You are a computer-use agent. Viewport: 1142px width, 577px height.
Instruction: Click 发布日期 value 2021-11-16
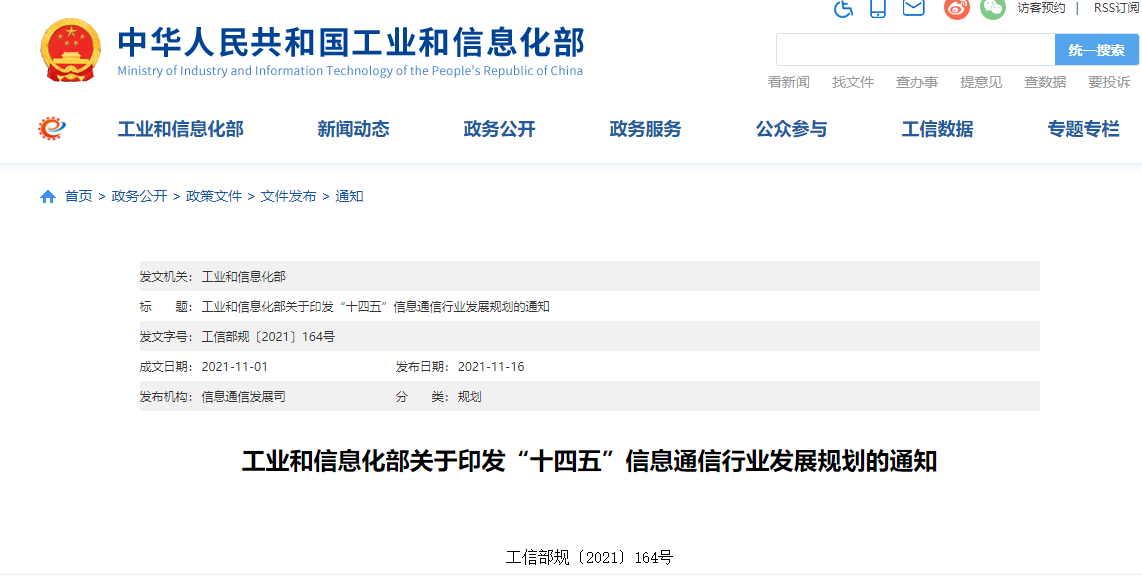point(491,366)
